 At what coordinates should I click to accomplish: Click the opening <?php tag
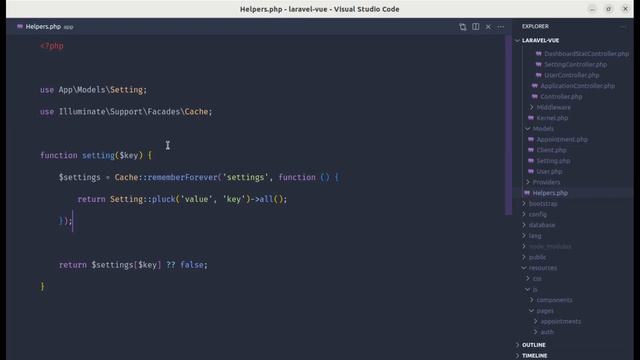pyautogui.click(x=51, y=46)
